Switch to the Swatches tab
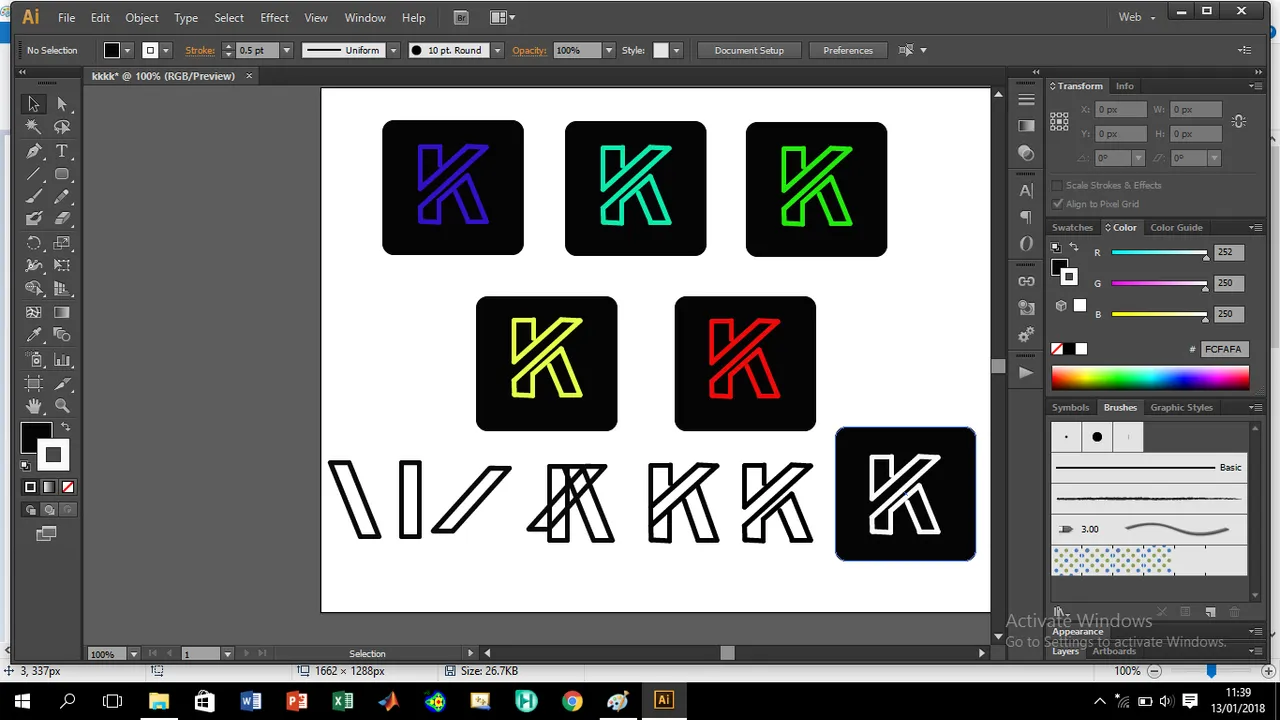Image resolution: width=1280 pixels, height=720 pixels. (1072, 227)
